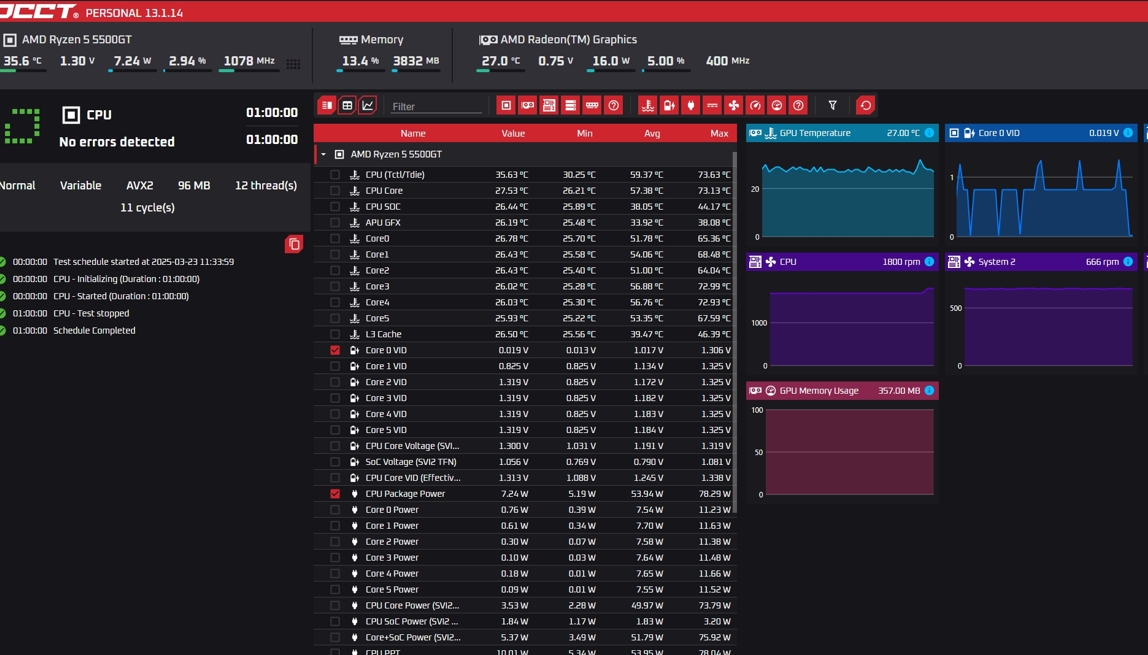Select the System 2 fan graph header
Screen dimensions: 1148x655
[1041, 261]
